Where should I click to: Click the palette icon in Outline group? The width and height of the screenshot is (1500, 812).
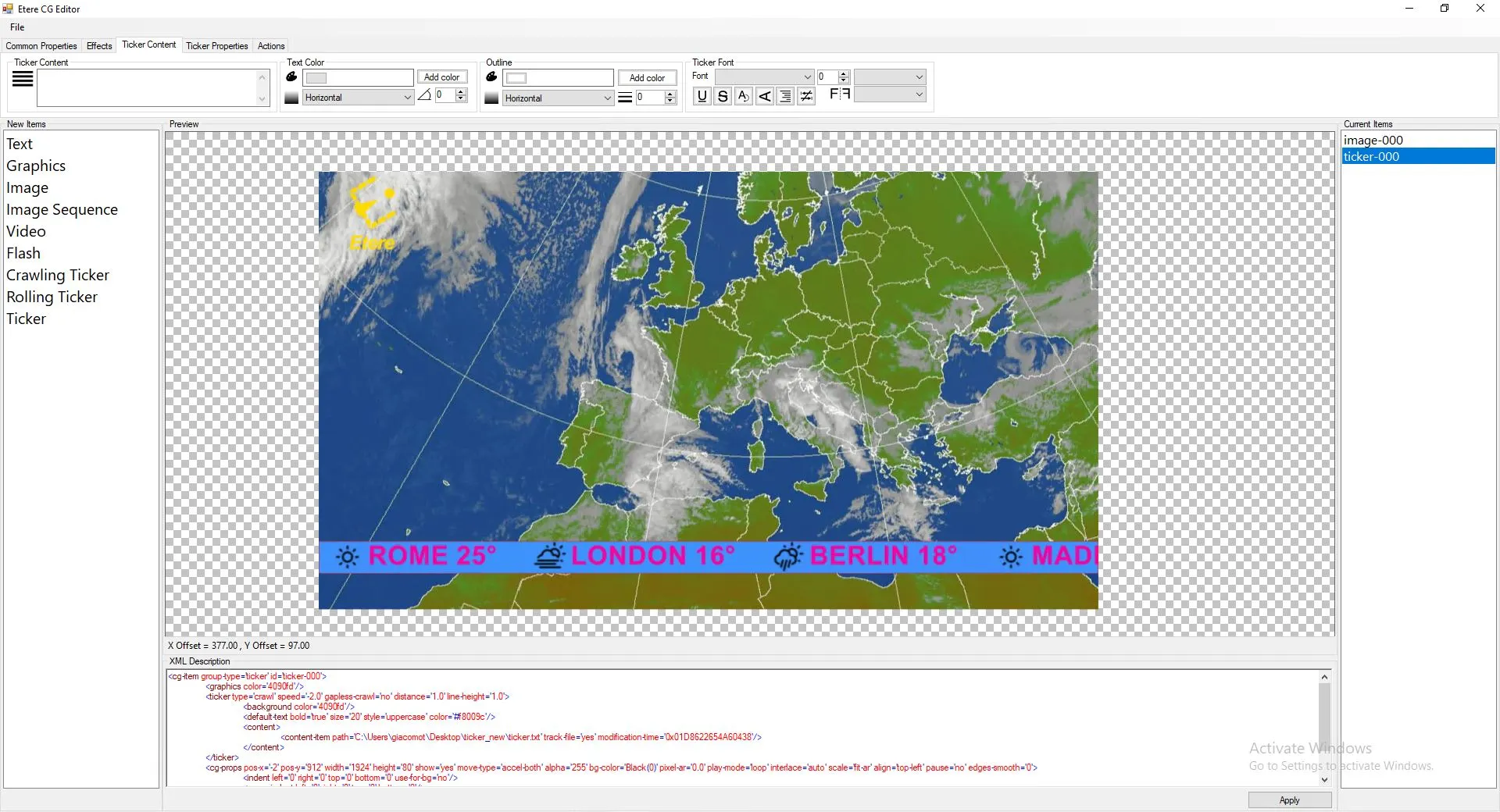pyautogui.click(x=491, y=77)
